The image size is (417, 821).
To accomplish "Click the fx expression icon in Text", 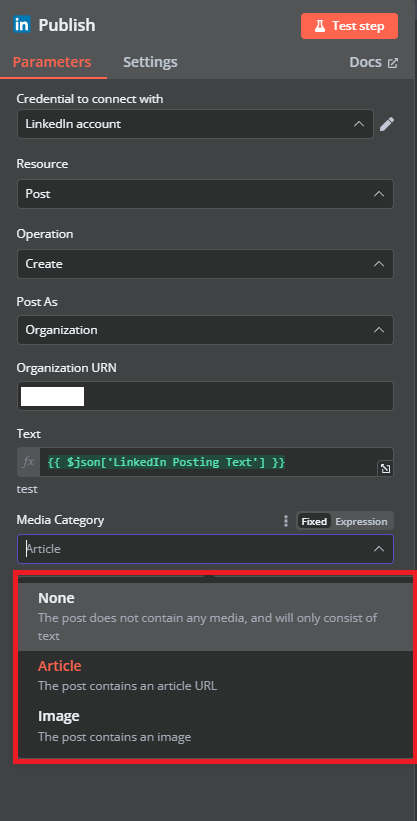I will pyautogui.click(x=29, y=462).
